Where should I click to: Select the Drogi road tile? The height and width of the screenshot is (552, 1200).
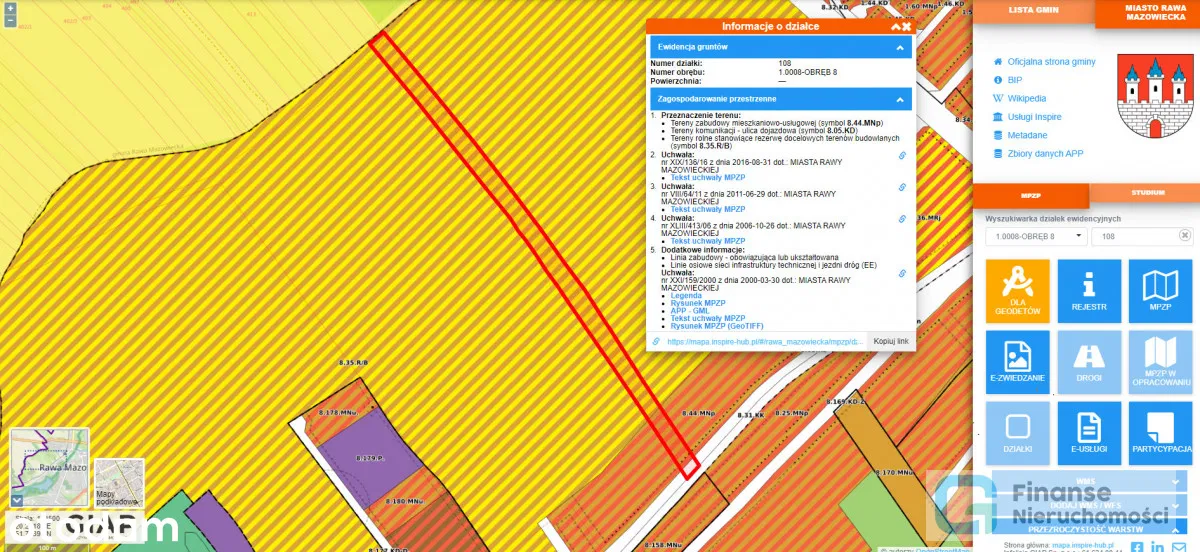coord(1088,362)
